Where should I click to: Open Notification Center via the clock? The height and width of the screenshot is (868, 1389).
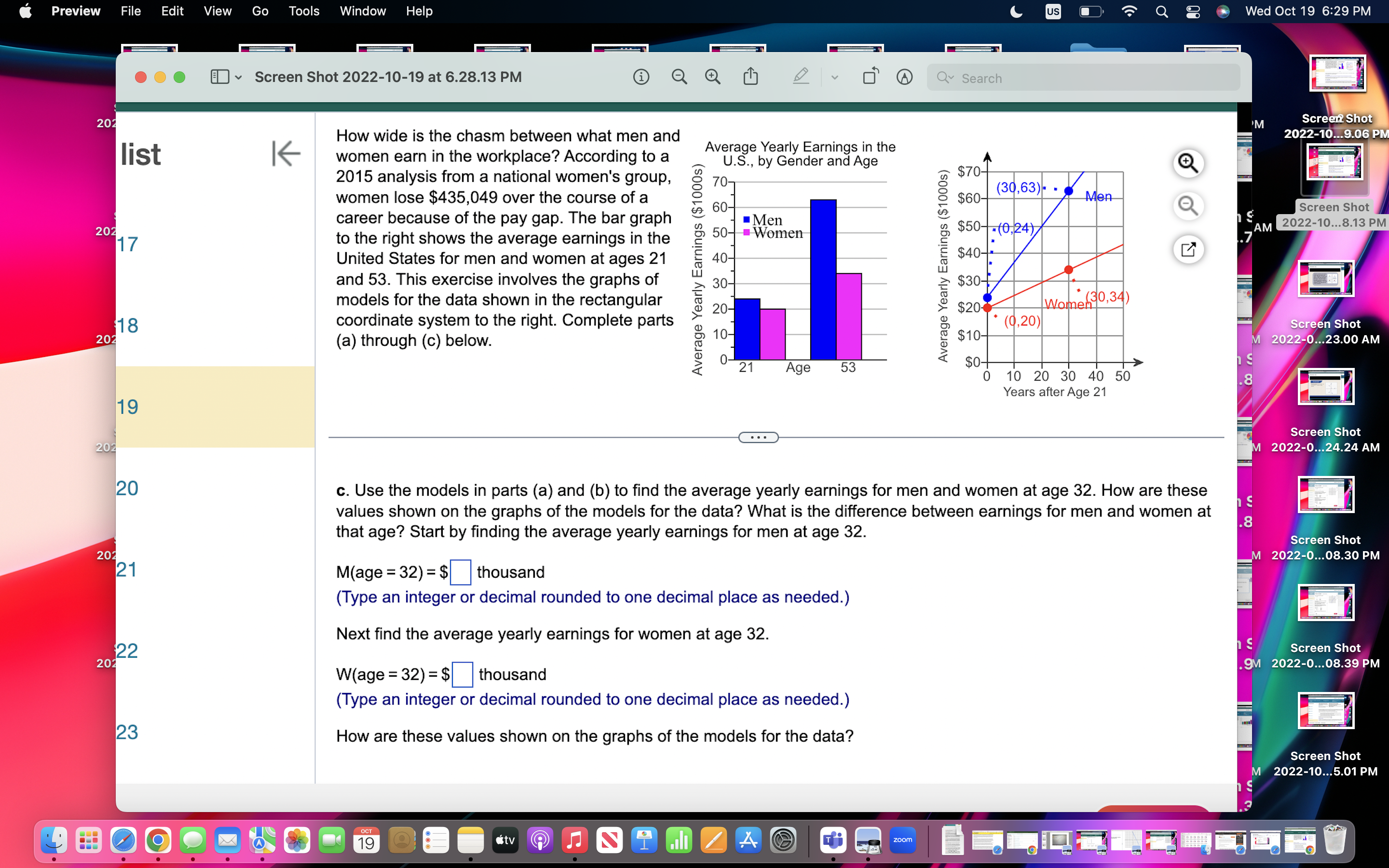tap(1308, 12)
